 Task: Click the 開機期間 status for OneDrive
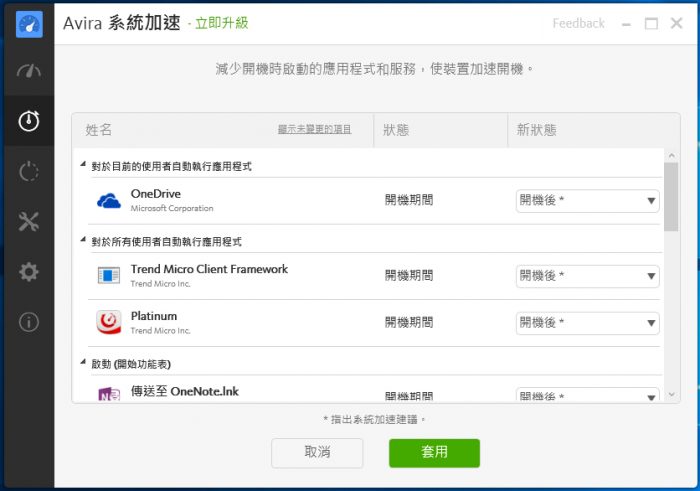409,200
